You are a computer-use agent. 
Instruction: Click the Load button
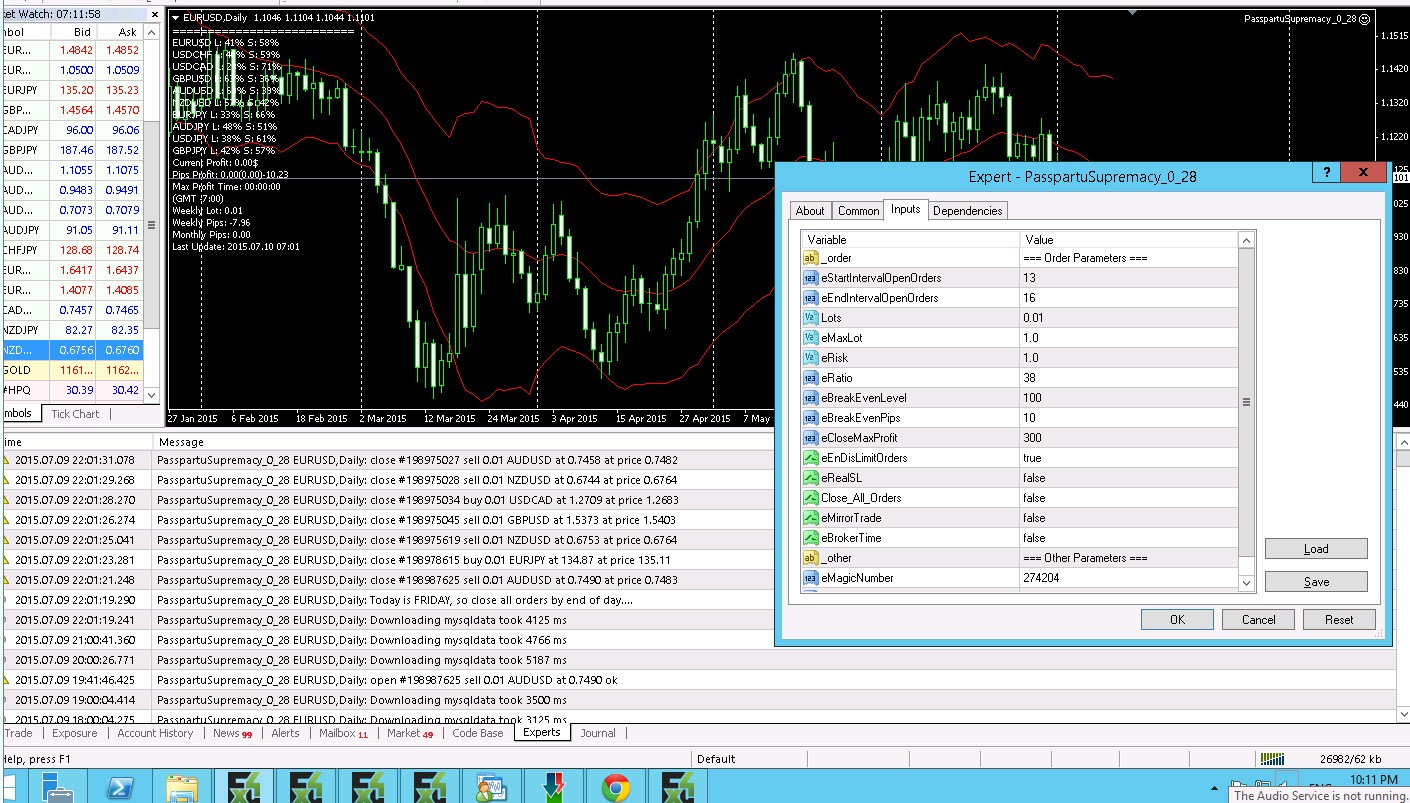pos(1316,549)
